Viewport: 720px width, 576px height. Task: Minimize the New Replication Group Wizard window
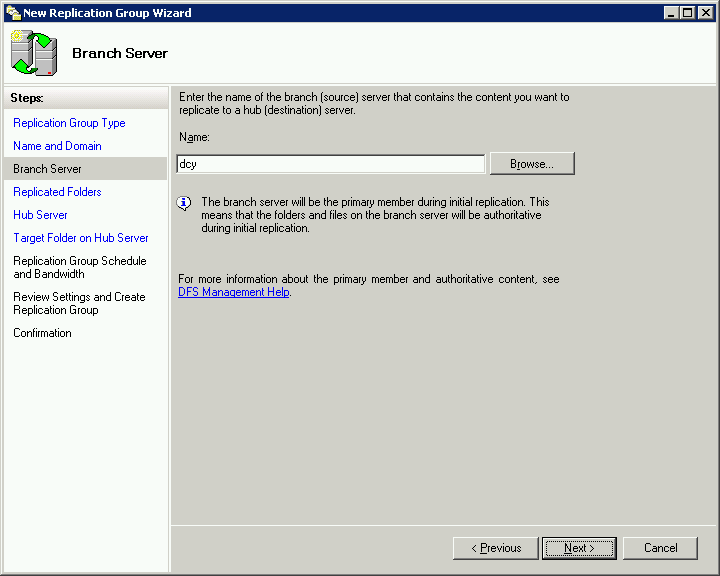(671, 13)
